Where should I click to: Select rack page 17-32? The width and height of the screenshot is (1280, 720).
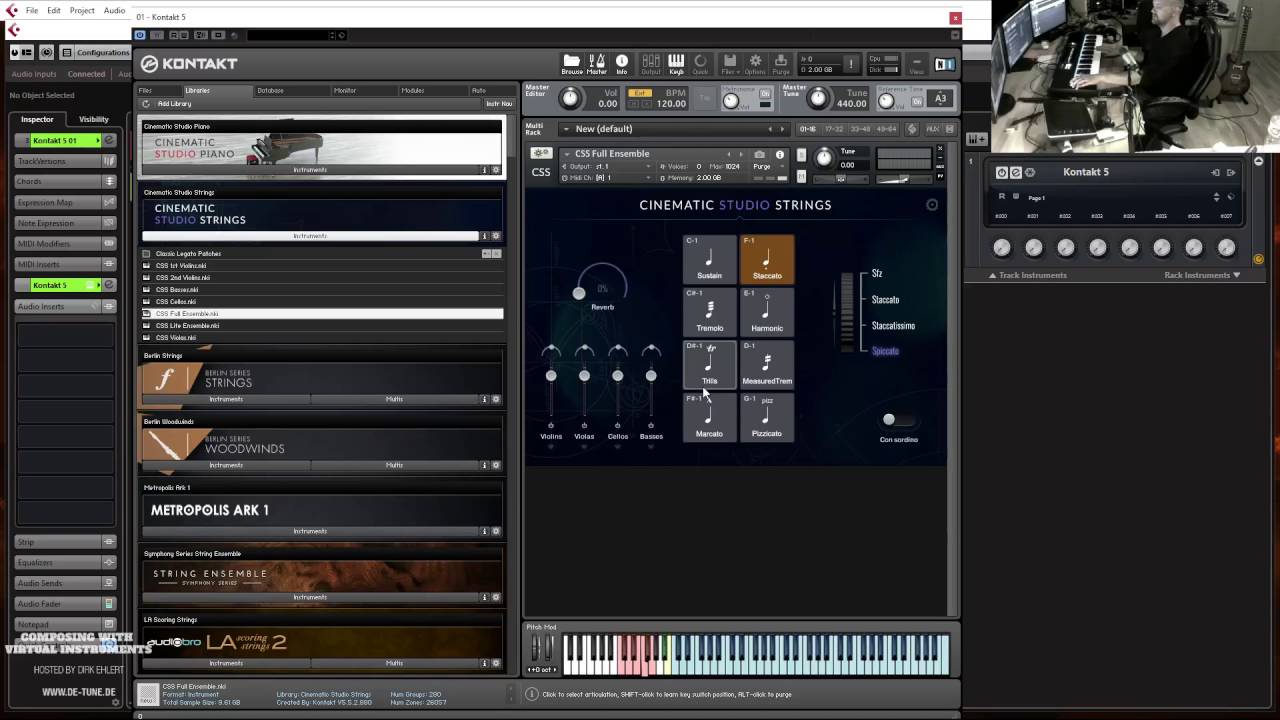point(834,129)
